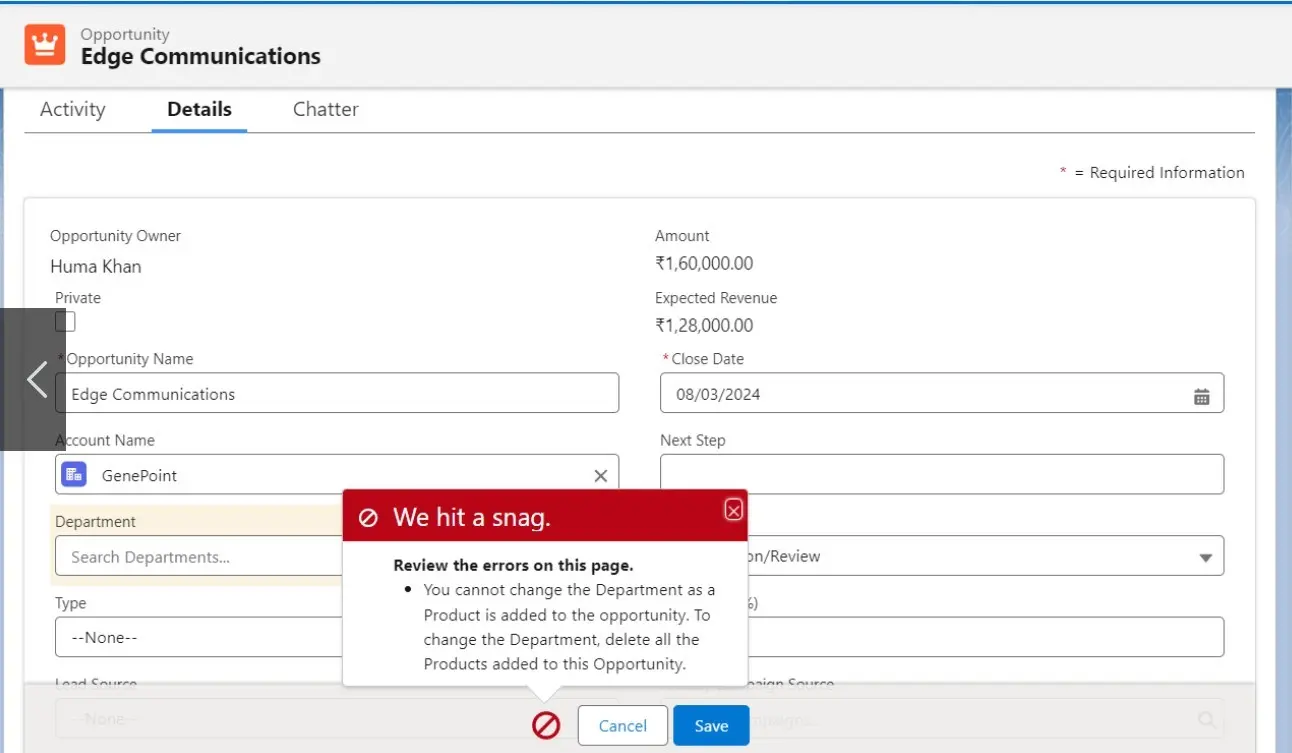Close the 'We hit a snag' error popup
This screenshot has width=1292, height=753.
point(733,510)
